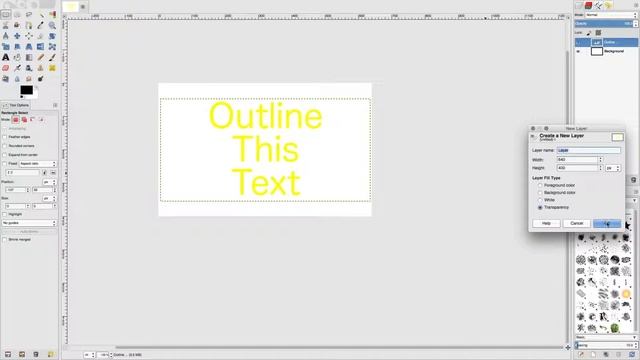Hide the Background layer via eye icon
The height and width of the screenshot is (360, 640).
(x=578, y=51)
